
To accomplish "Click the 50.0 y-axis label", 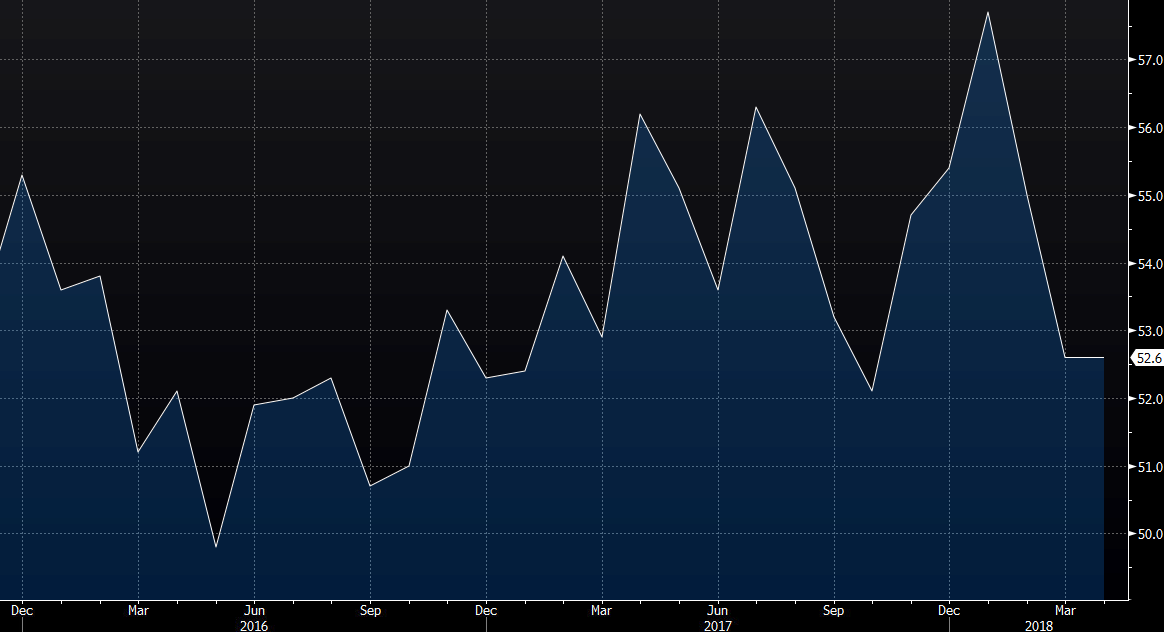I will click(x=1150, y=535).
